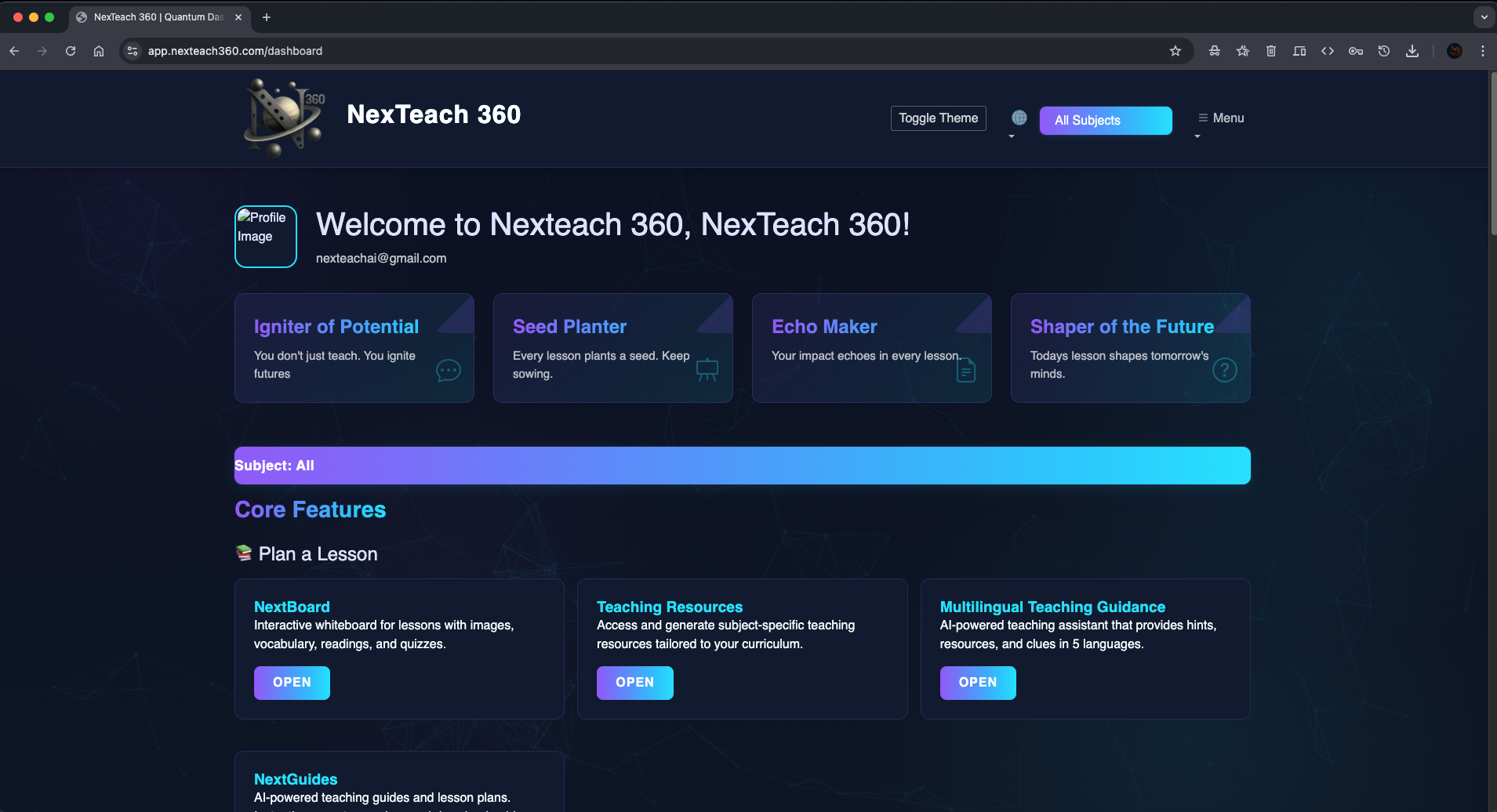Click question mark icon on Shaper card
Viewport: 1497px width, 812px height.
click(1224, 369)
